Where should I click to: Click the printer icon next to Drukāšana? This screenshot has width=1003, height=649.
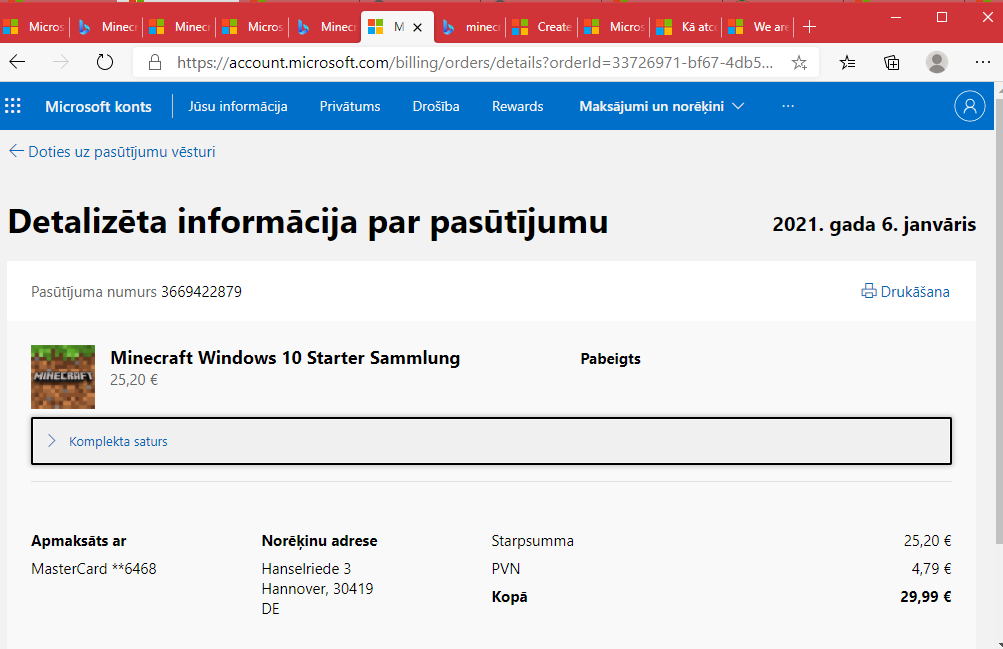(869, 291)
